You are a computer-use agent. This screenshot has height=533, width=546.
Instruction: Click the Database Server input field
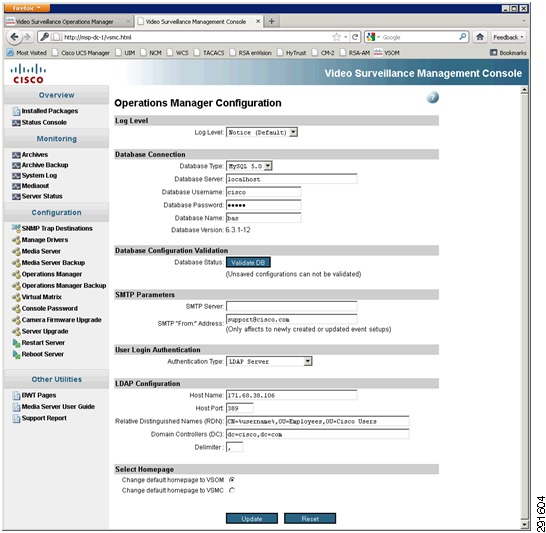[292, 179]
